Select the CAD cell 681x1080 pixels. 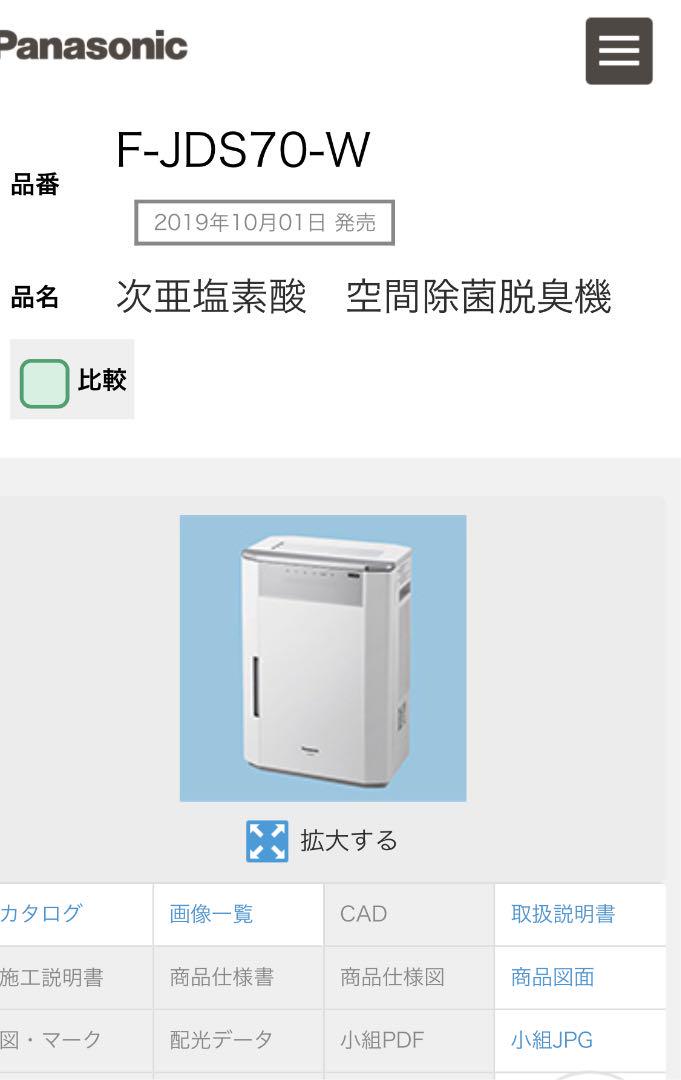[x=363, y=914]
